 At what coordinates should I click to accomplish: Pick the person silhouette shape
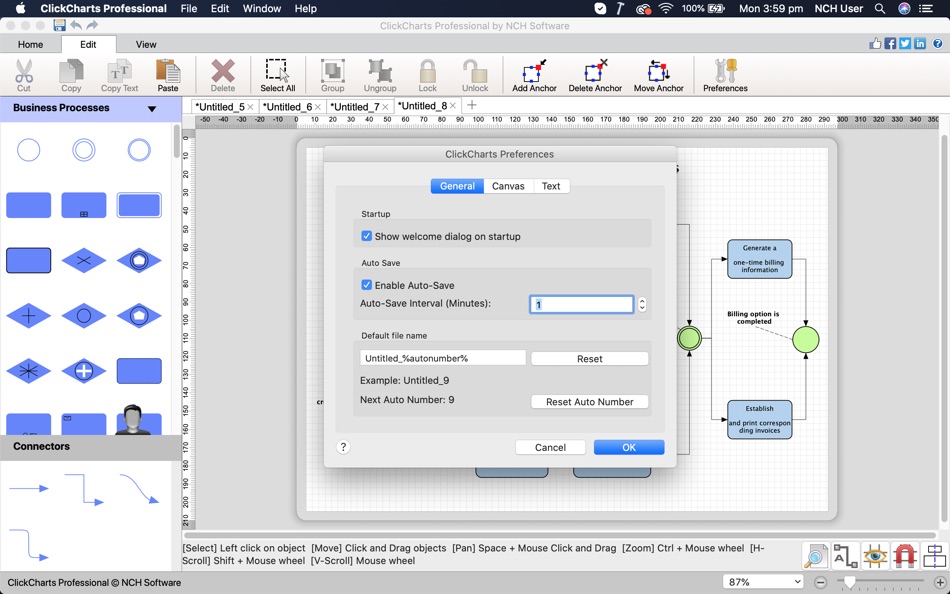133,419
